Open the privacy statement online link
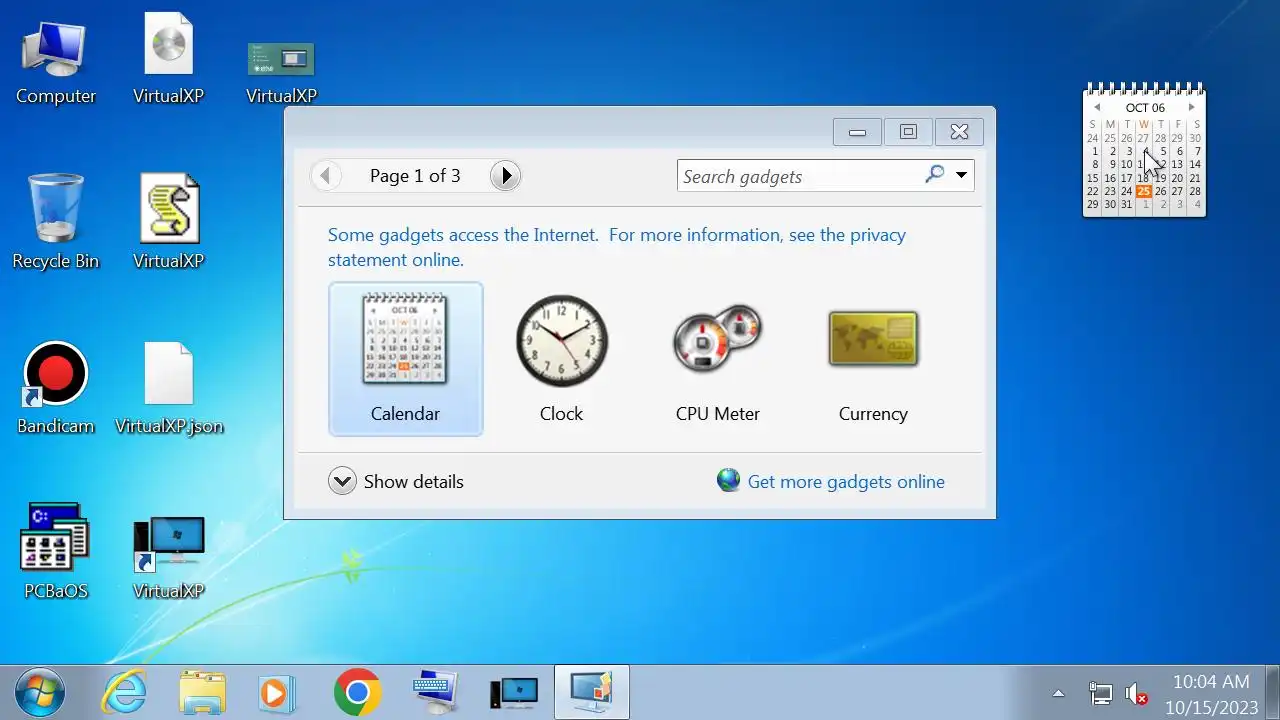The image size is (1280, 720). [617, 247]
